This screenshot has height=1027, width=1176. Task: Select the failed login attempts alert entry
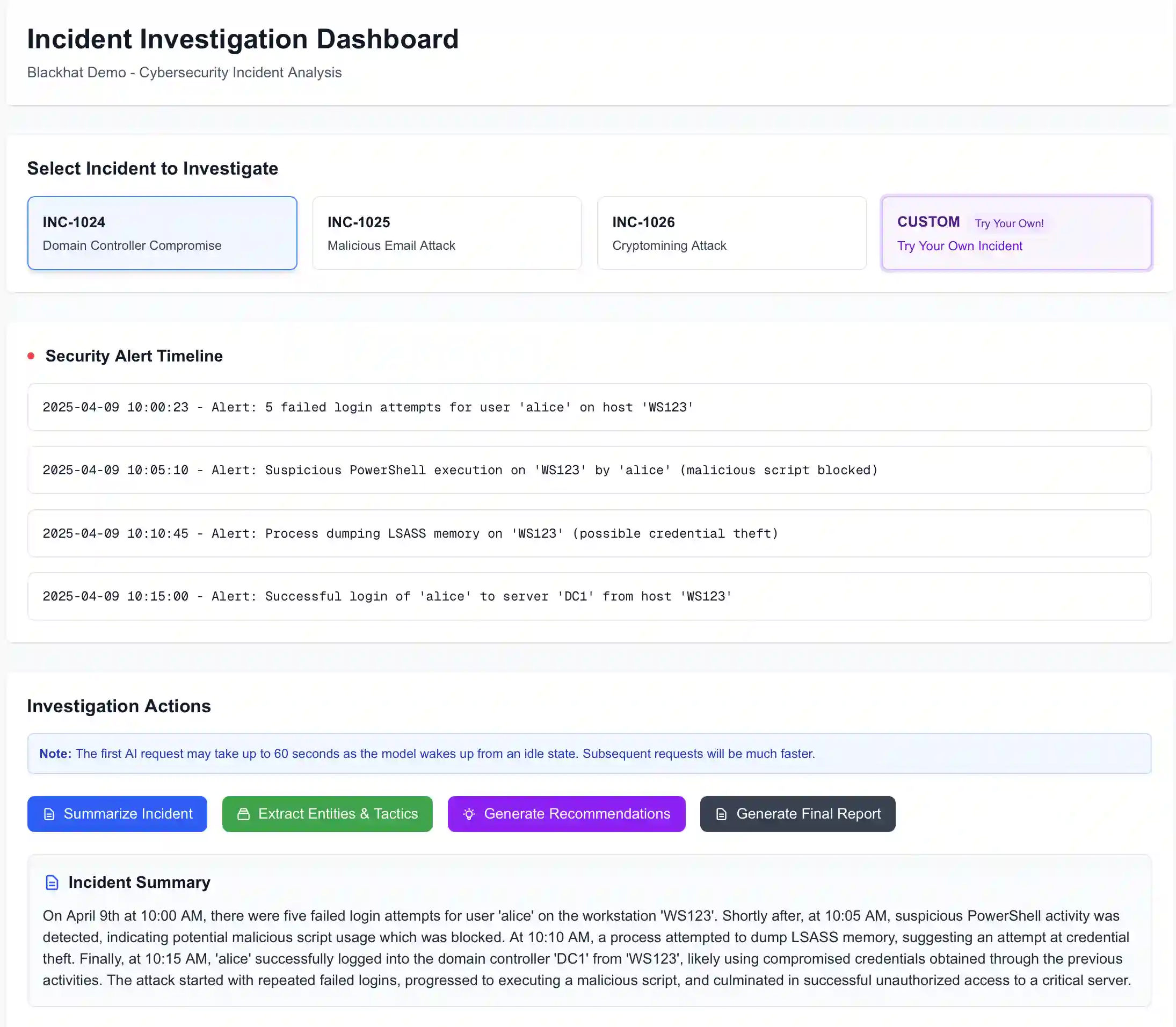pos(589,407)
